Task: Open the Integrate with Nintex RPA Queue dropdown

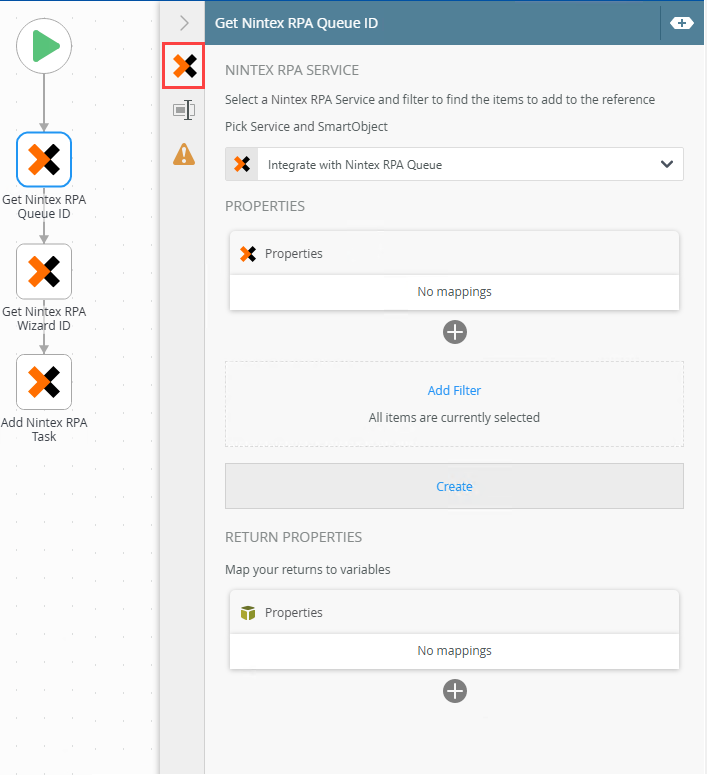Action: [x=454, y=164]
